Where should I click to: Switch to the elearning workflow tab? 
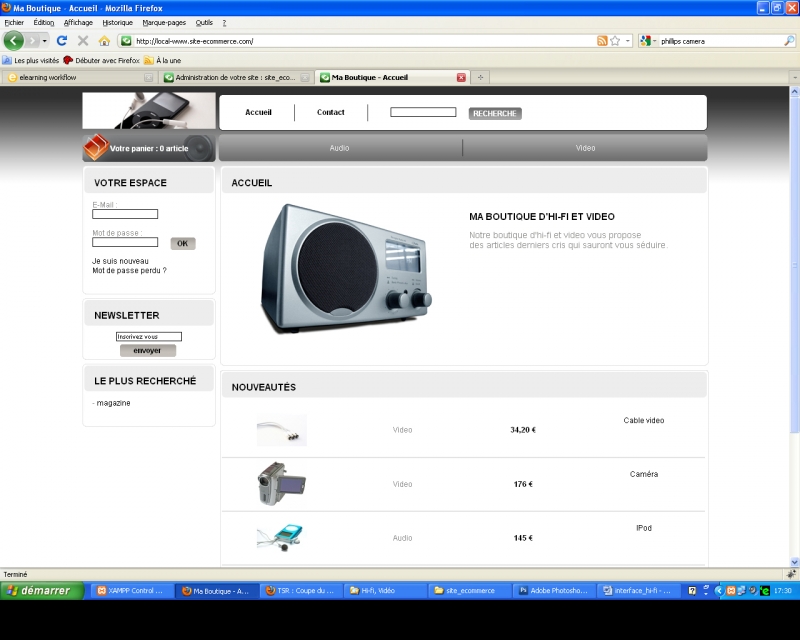75,77
